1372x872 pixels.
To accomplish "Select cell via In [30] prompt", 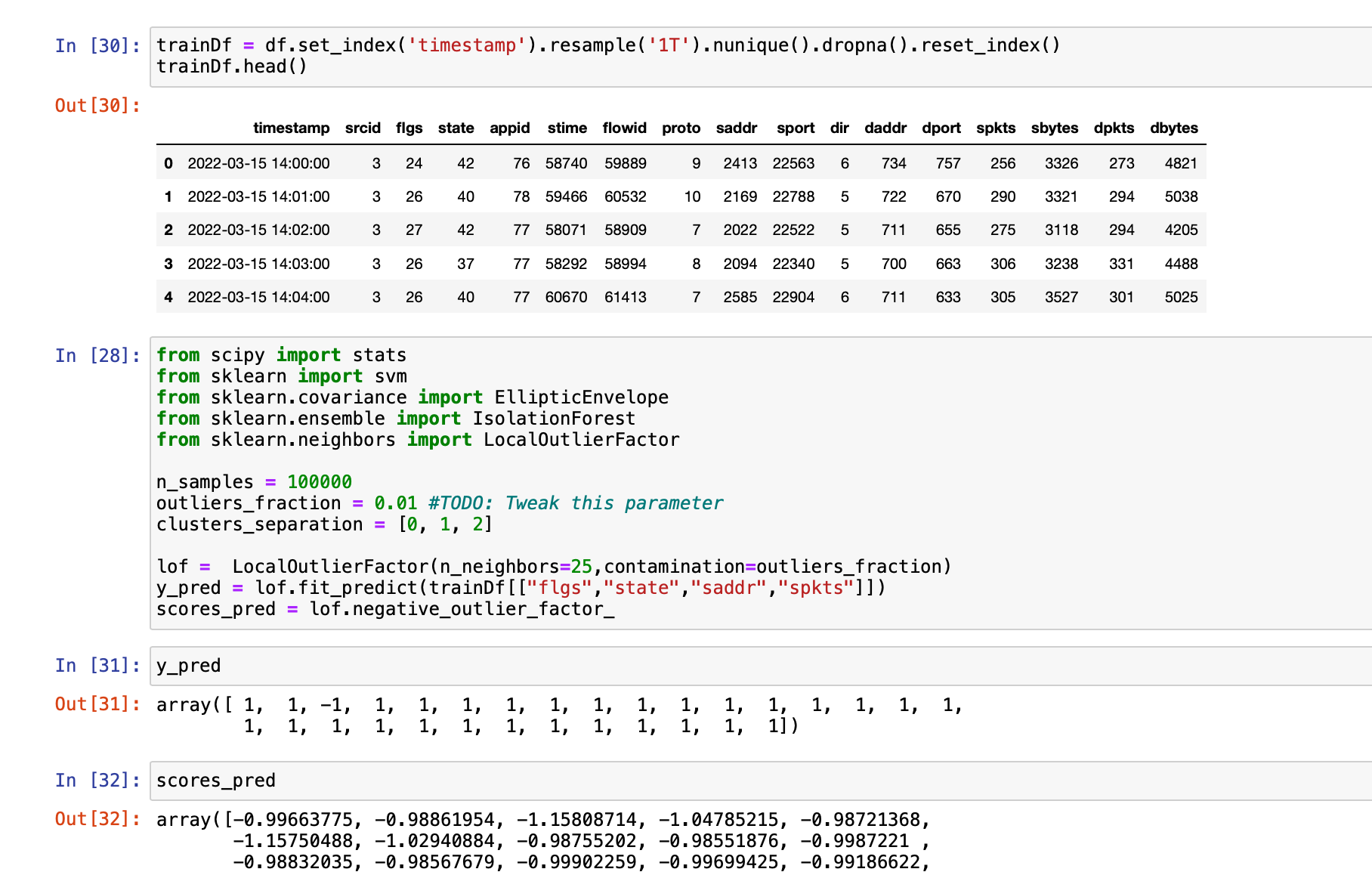I will point(97,46).
